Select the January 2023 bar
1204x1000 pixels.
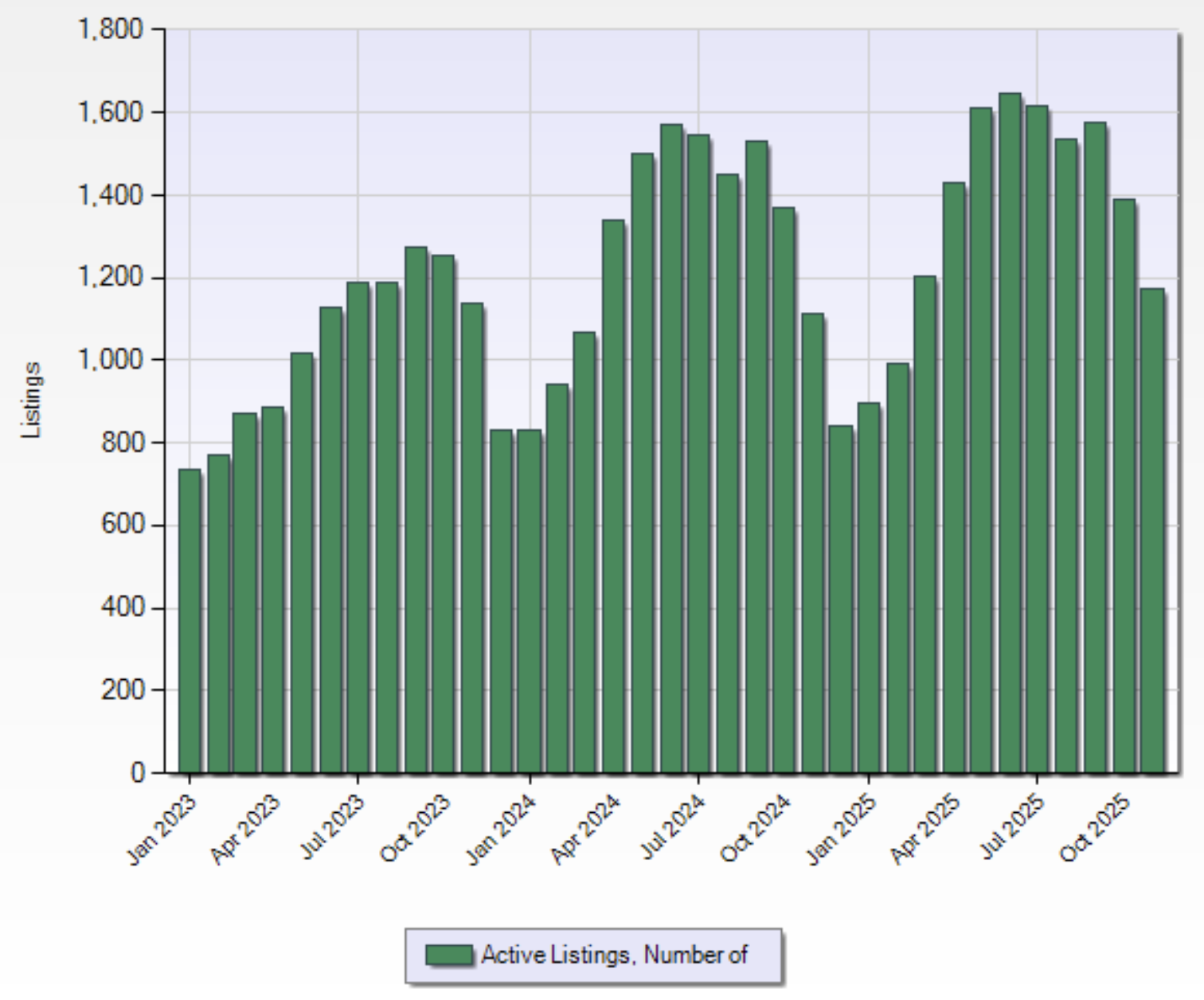tap(190, 621)
